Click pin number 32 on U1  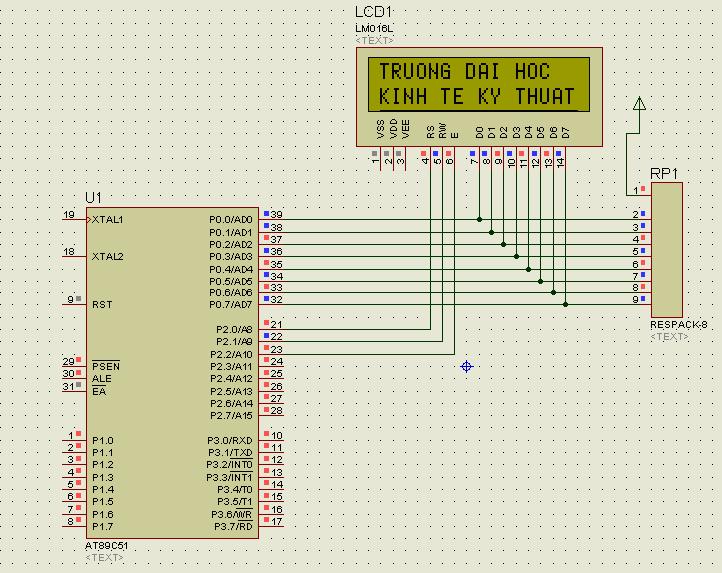click(x=276, y=299)
